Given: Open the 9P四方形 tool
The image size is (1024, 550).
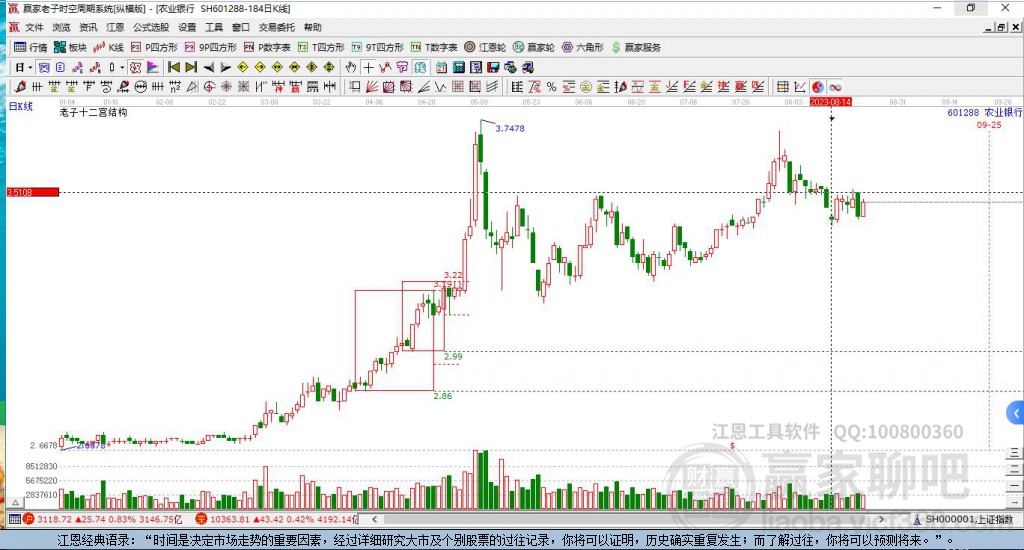Looking at the screenshot, I should point(210,47).
